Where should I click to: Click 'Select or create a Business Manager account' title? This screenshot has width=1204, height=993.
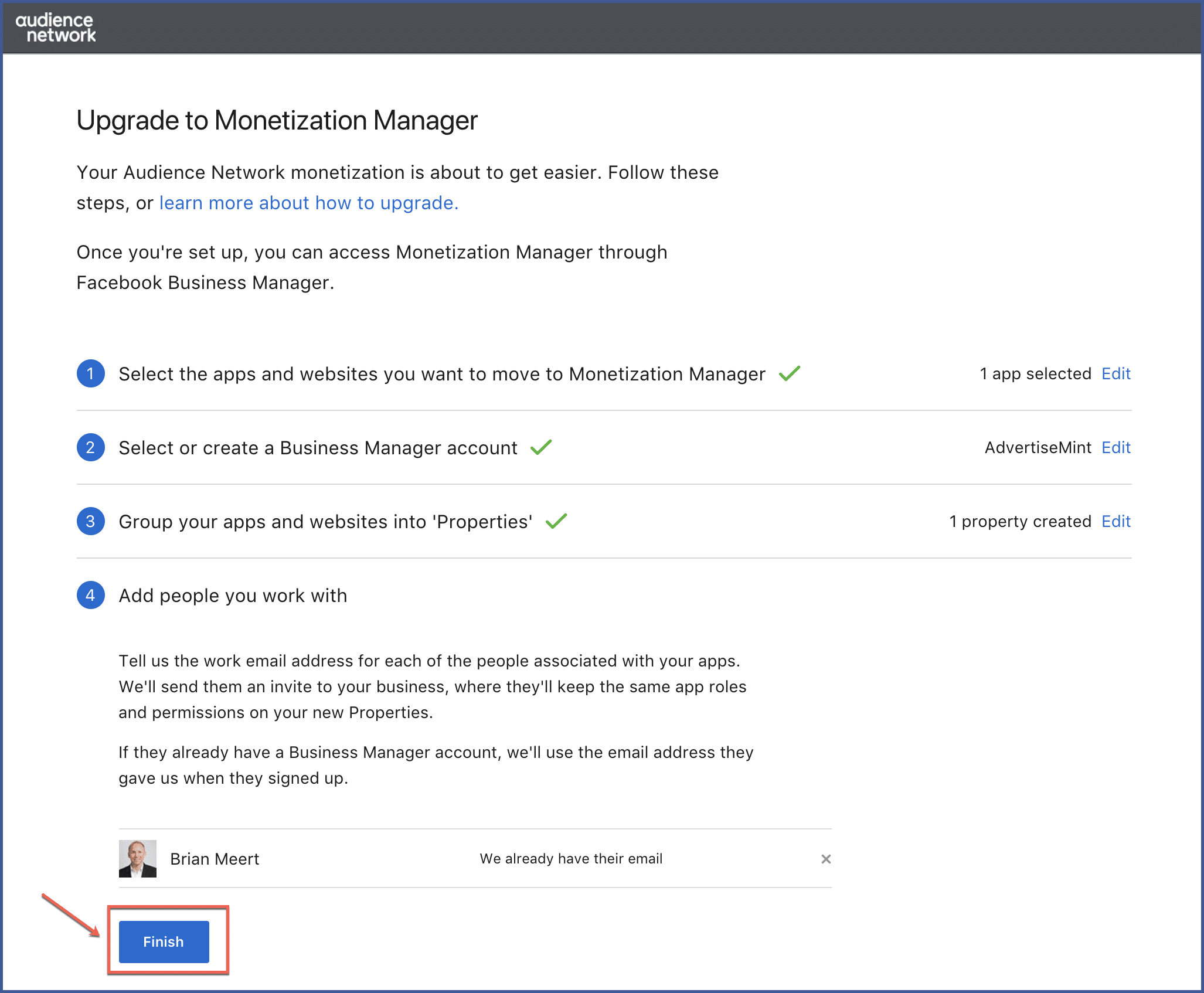coord(318,448)
